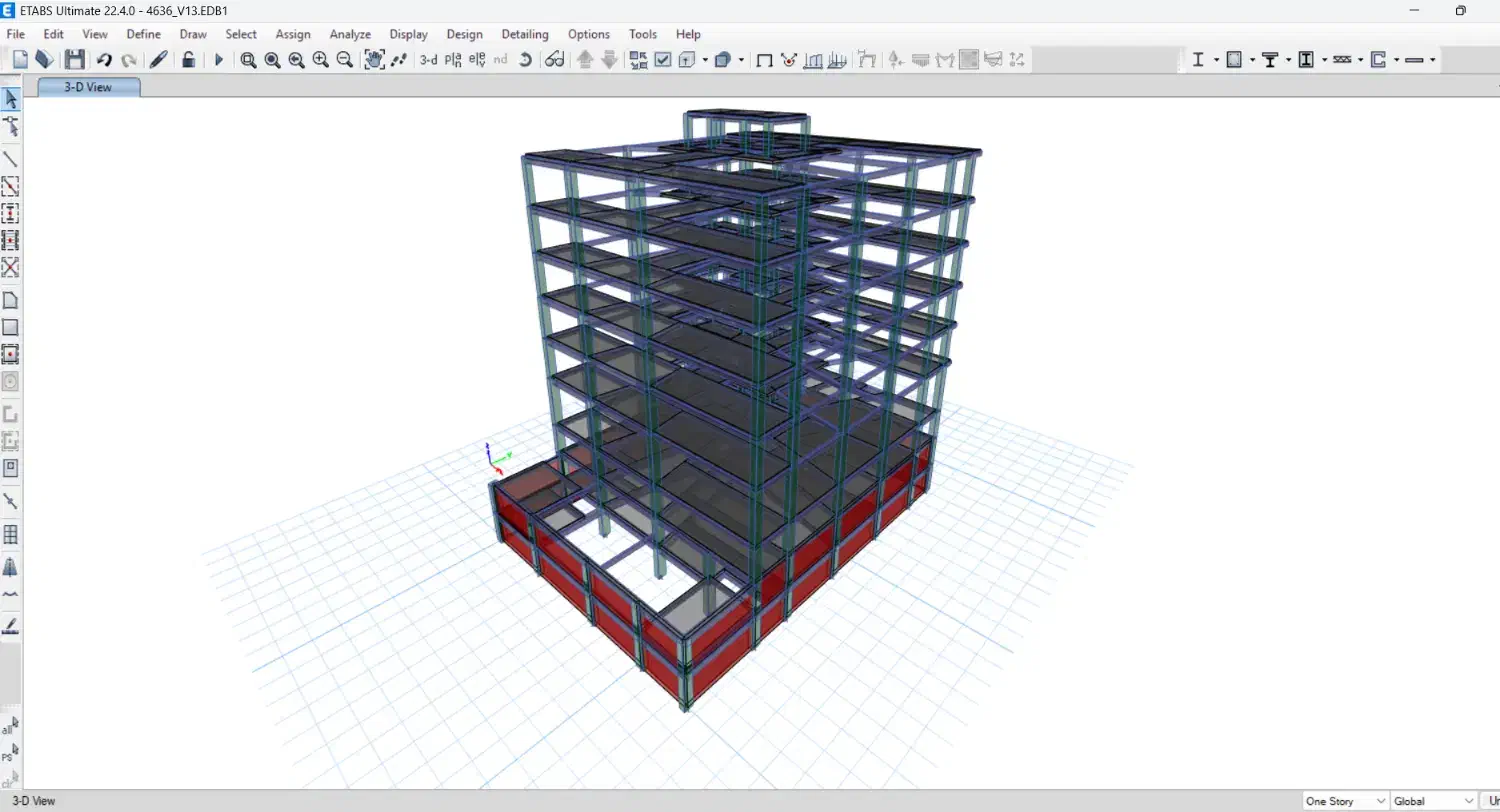
Task: Open the Global coordinate system dropdown
Action: [1434, 801]
